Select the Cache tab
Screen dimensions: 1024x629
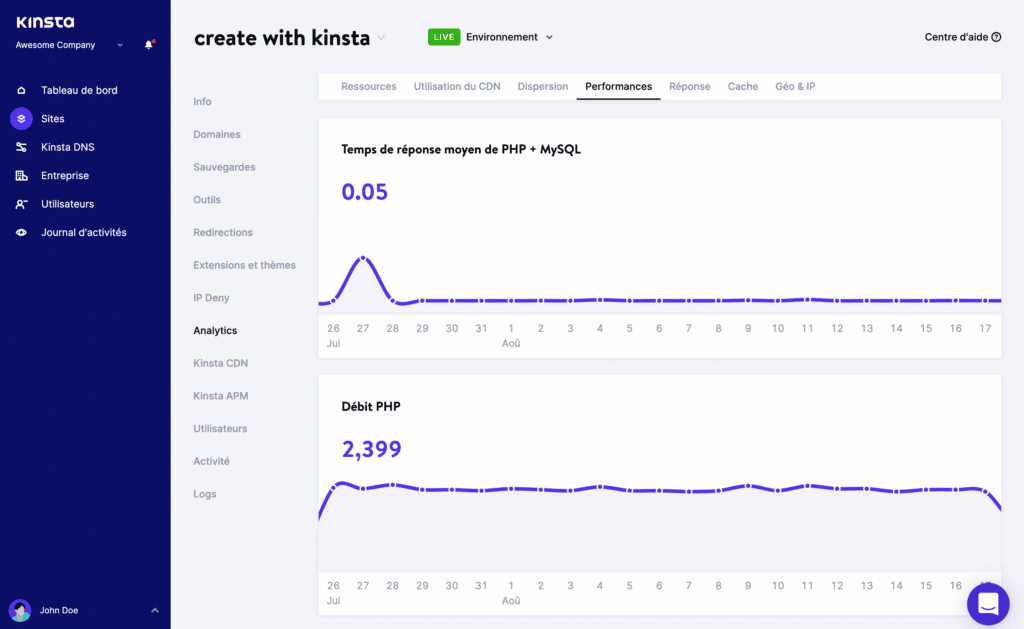coord(742,87)
